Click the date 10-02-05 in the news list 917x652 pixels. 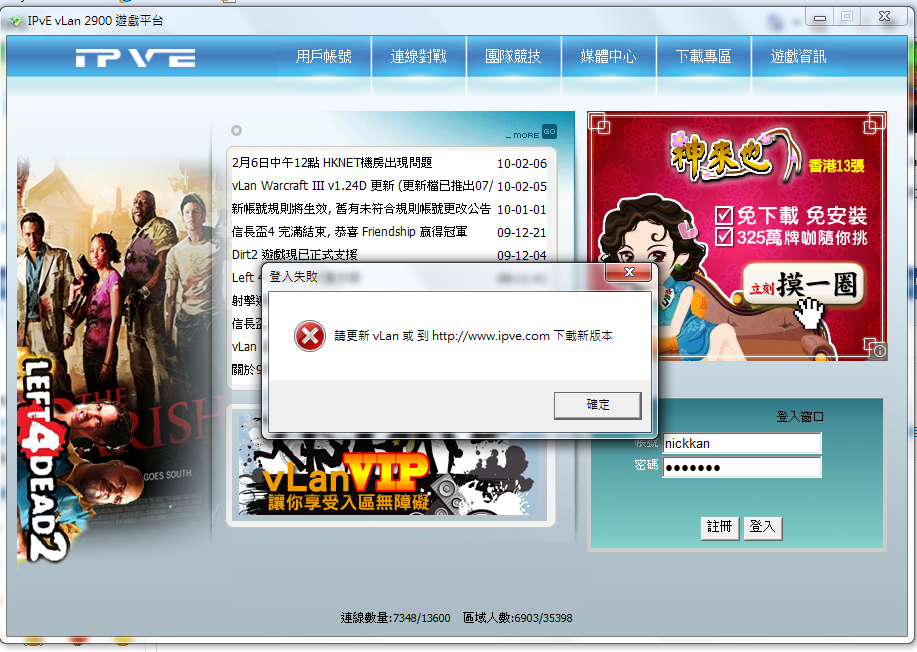pos(522,187)
